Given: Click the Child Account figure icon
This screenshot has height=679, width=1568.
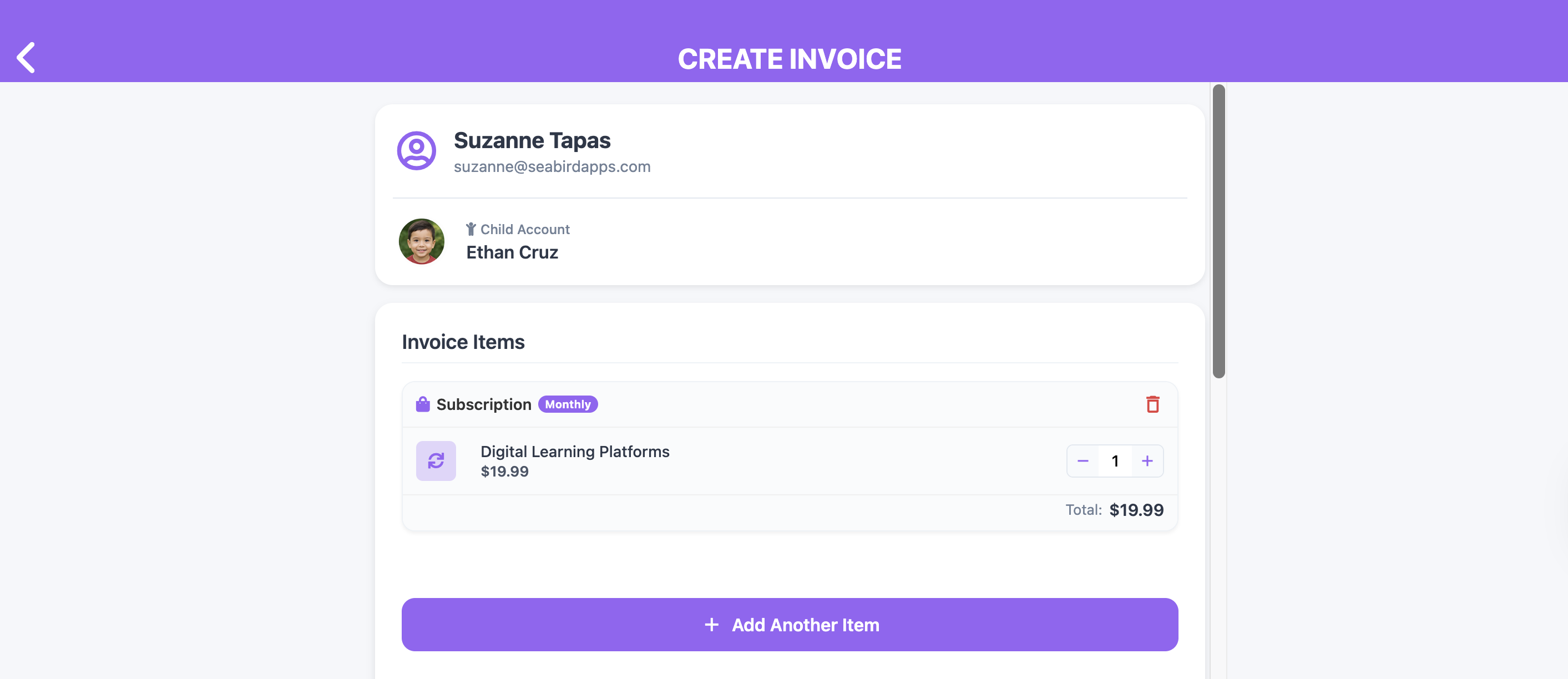Looking at the screenshot, I should (x=471, y=229).
